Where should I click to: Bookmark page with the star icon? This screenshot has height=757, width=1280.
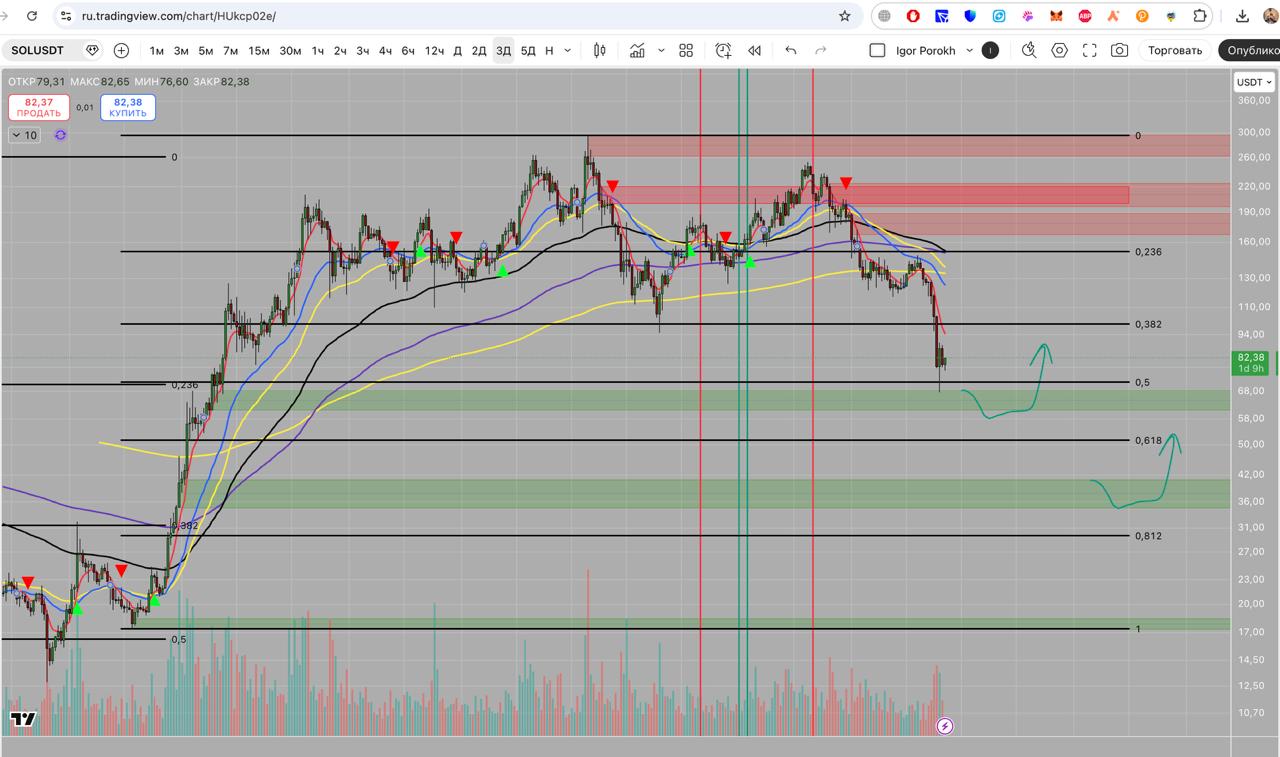click(845, 16)
